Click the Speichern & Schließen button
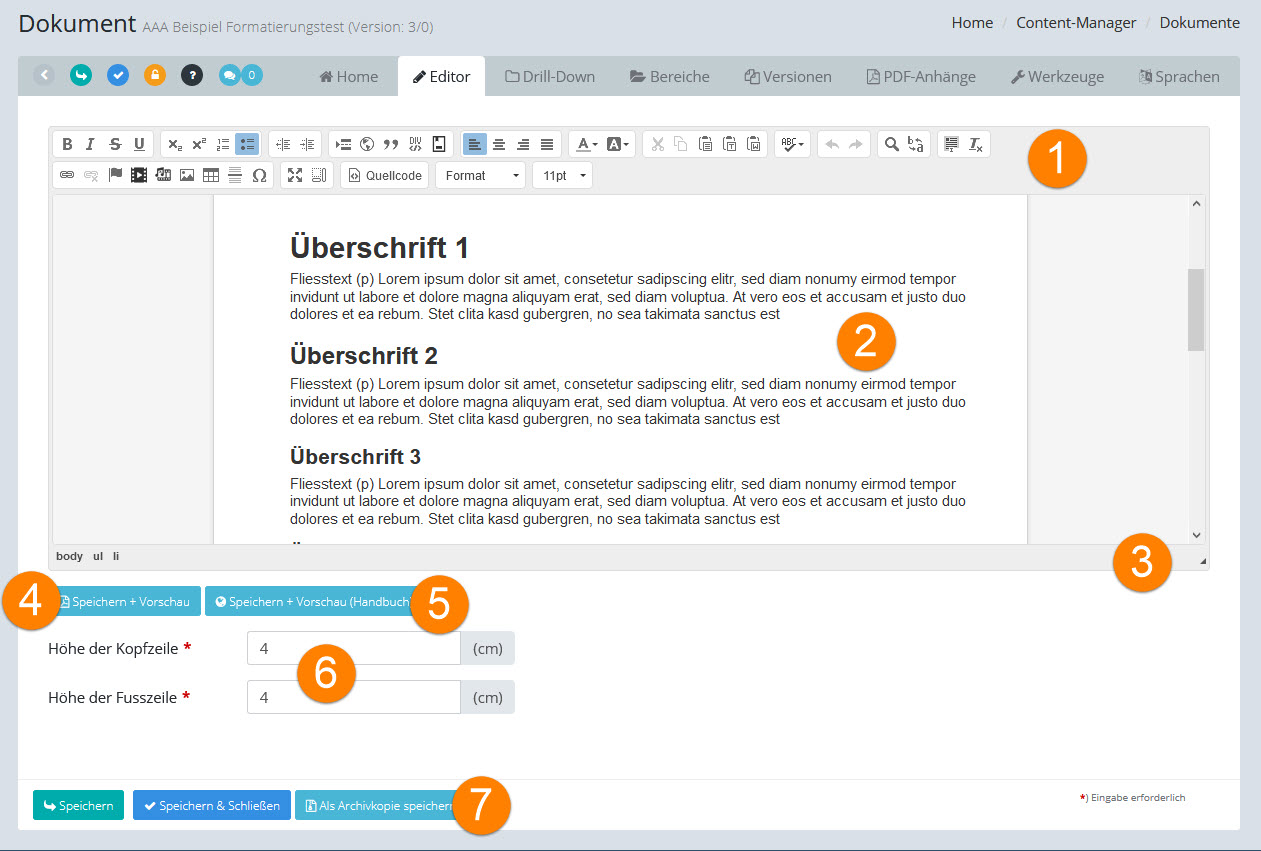Viewport: 1261px width, 851px height. [211, 805]
